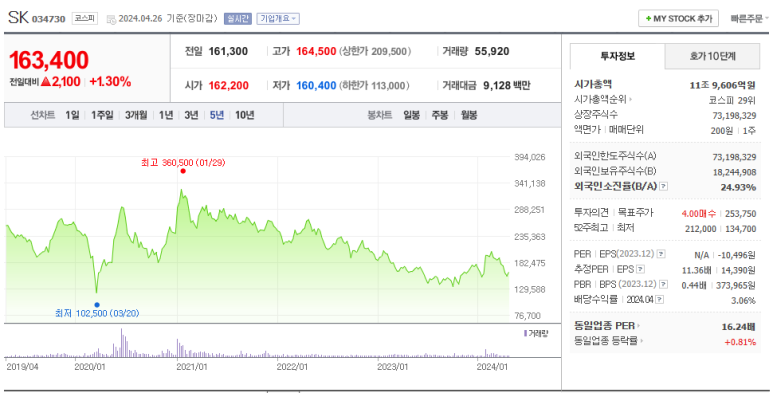Open help icon next to 추정PER EPS
This screenshot has height=393, width=773.
coord(640,270)
